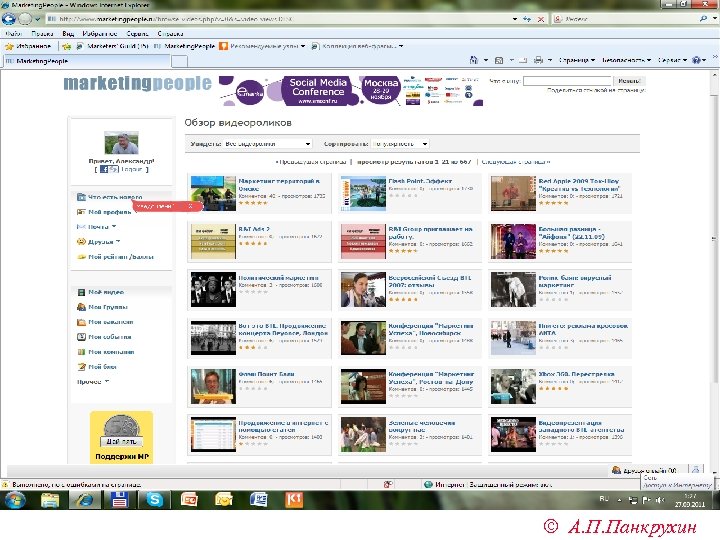Click the Social Media Conference banner
This screenshot has height=540, width=720.
[x=351, y=91]
